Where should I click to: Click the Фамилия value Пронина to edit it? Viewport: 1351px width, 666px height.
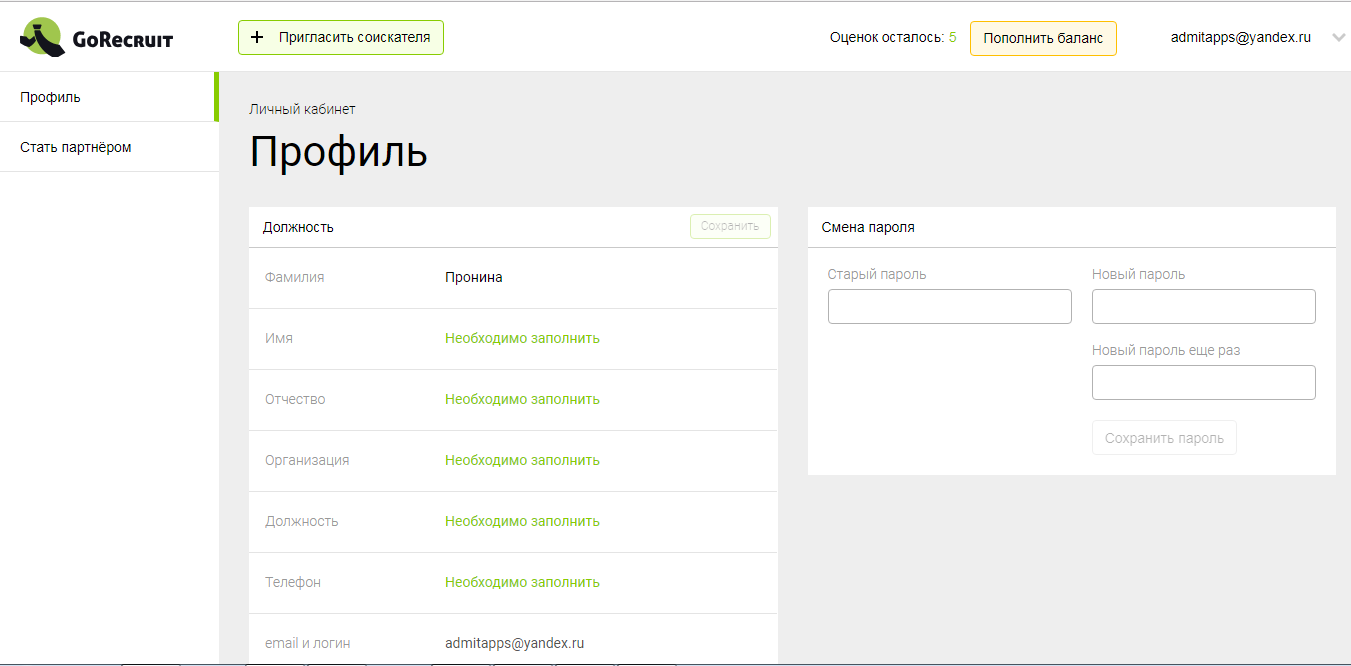point(471,276)
